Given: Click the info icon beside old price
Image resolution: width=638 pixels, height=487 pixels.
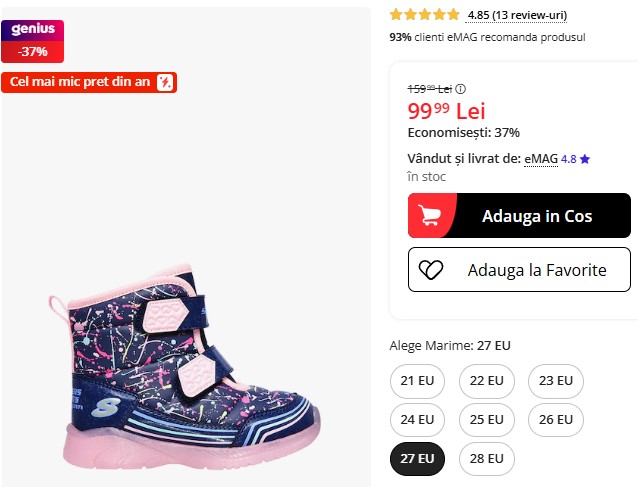Looking at the screenshot, I should (460, 89).
